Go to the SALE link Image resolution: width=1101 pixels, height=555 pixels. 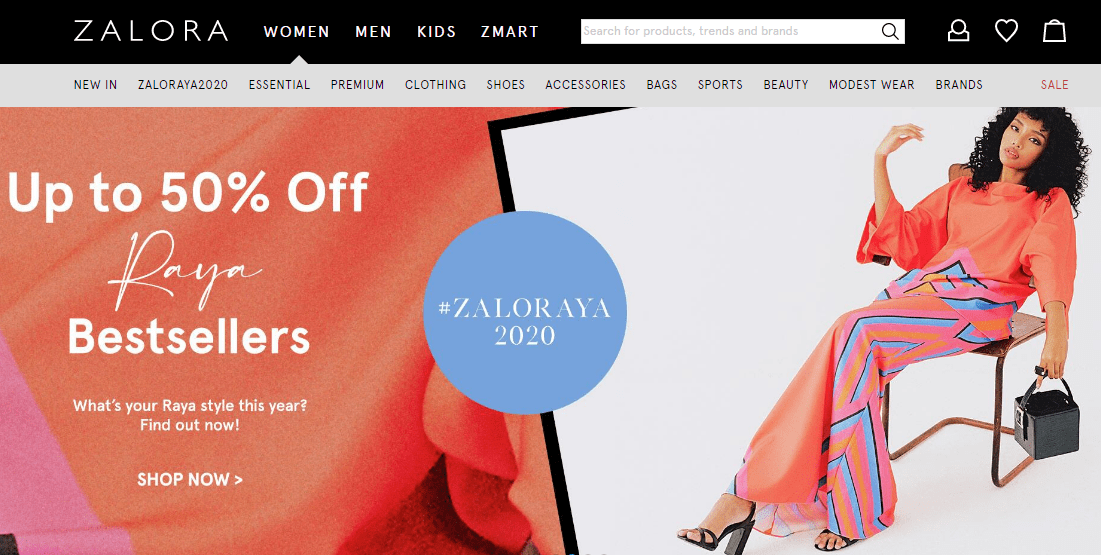[1055, 85]
